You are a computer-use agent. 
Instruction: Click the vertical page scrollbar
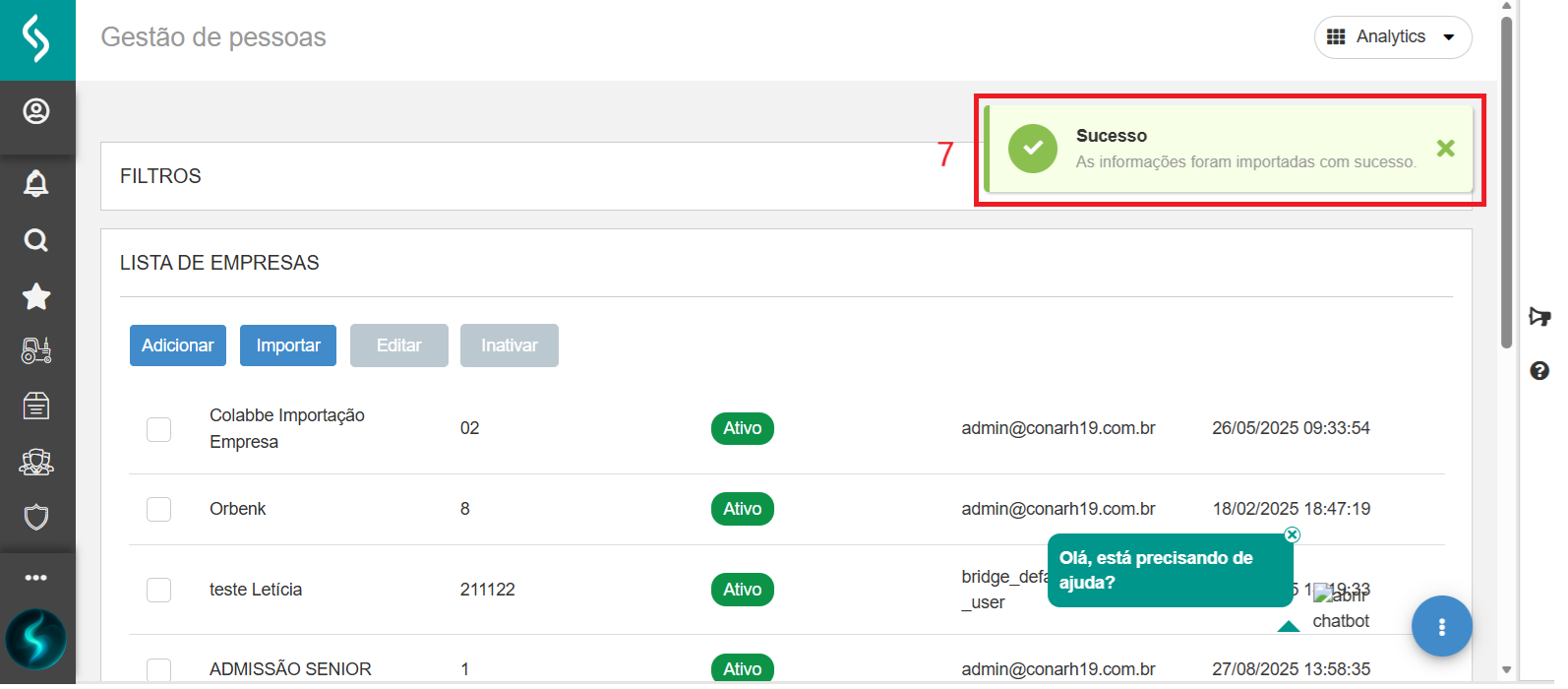tap(1506, 182)
